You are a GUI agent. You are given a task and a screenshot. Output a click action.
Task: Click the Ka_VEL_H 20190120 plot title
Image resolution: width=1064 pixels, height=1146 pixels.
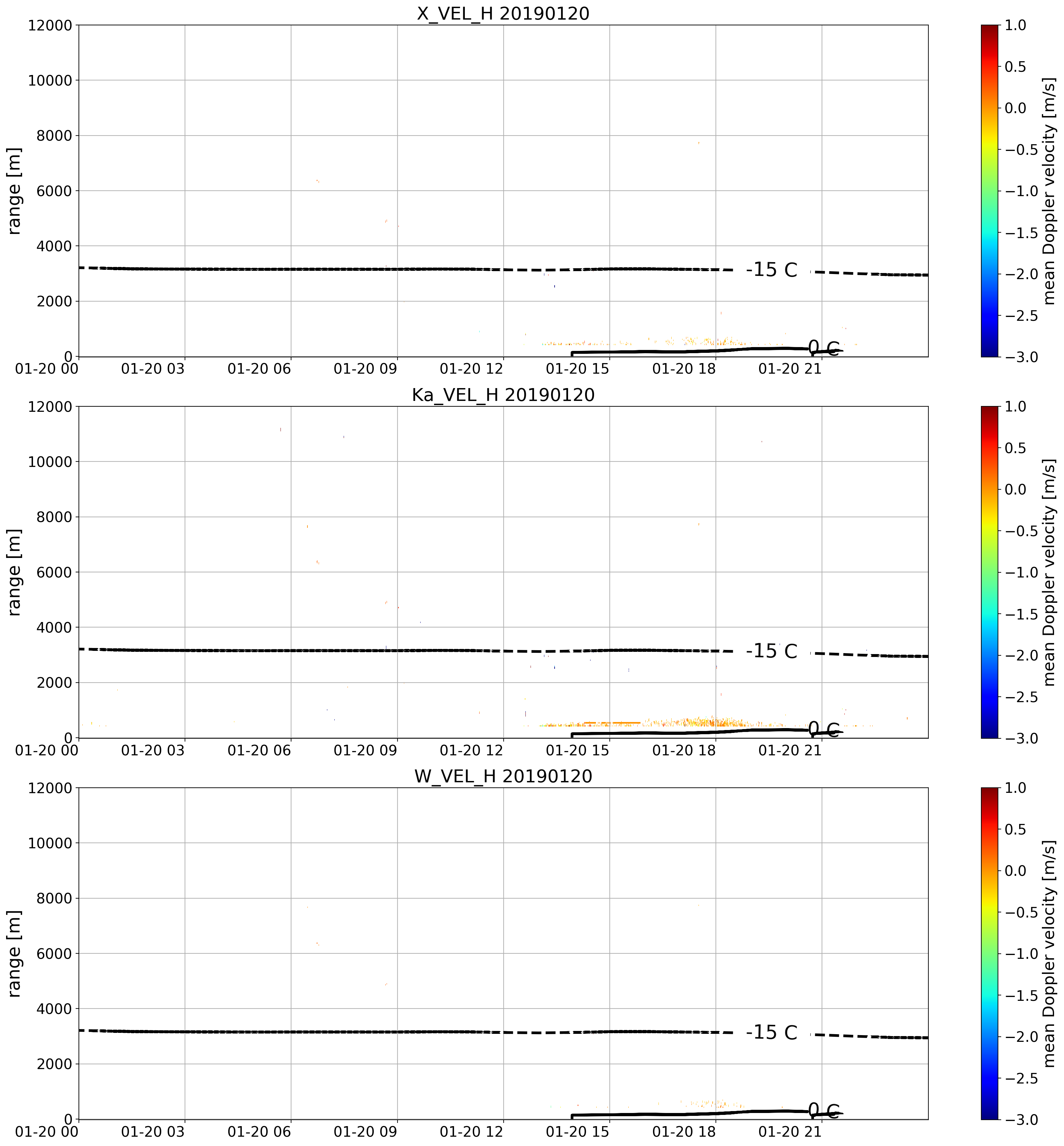[x=503, y=395]
